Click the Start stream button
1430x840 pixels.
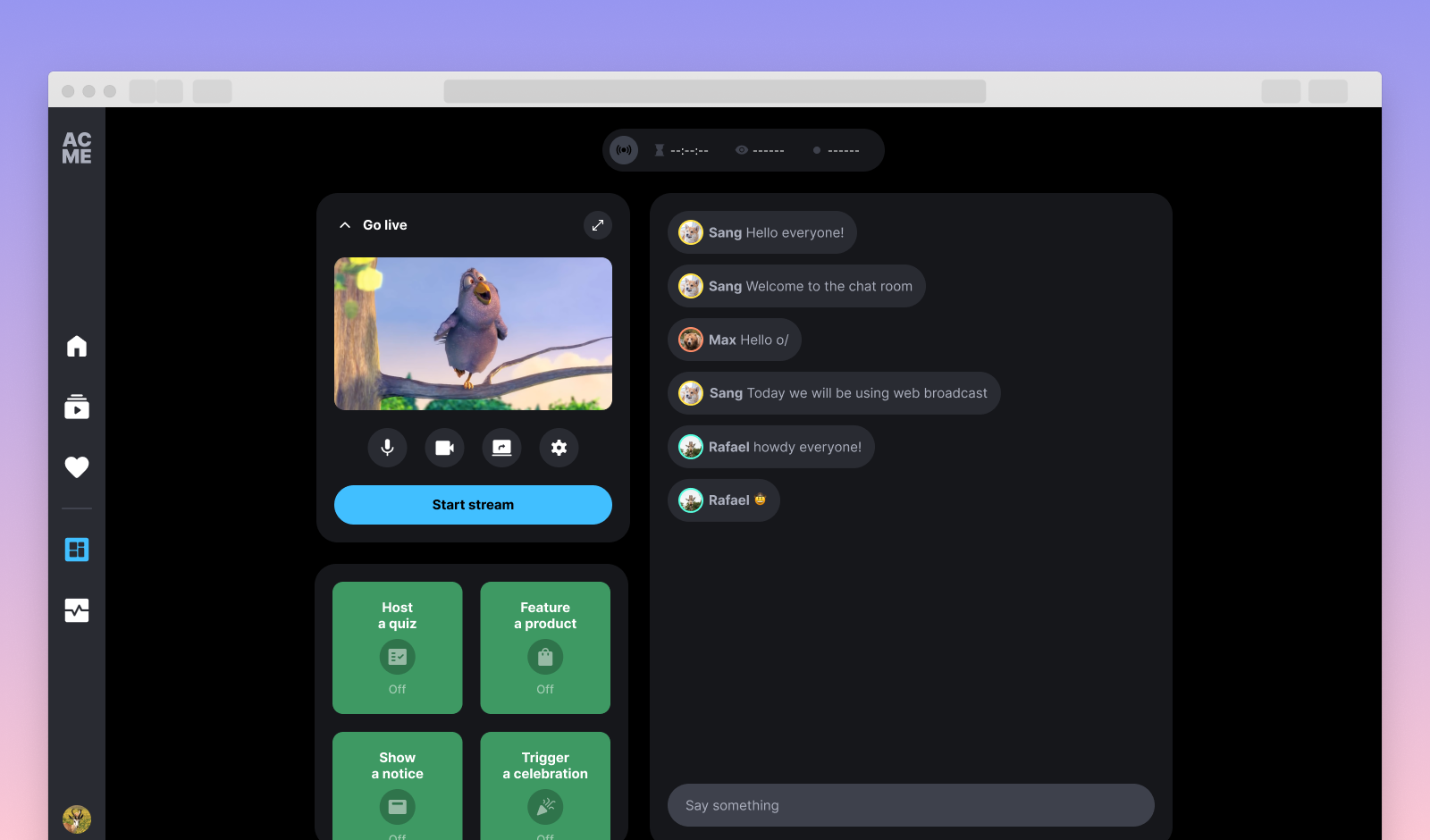(x=473, y=505)
